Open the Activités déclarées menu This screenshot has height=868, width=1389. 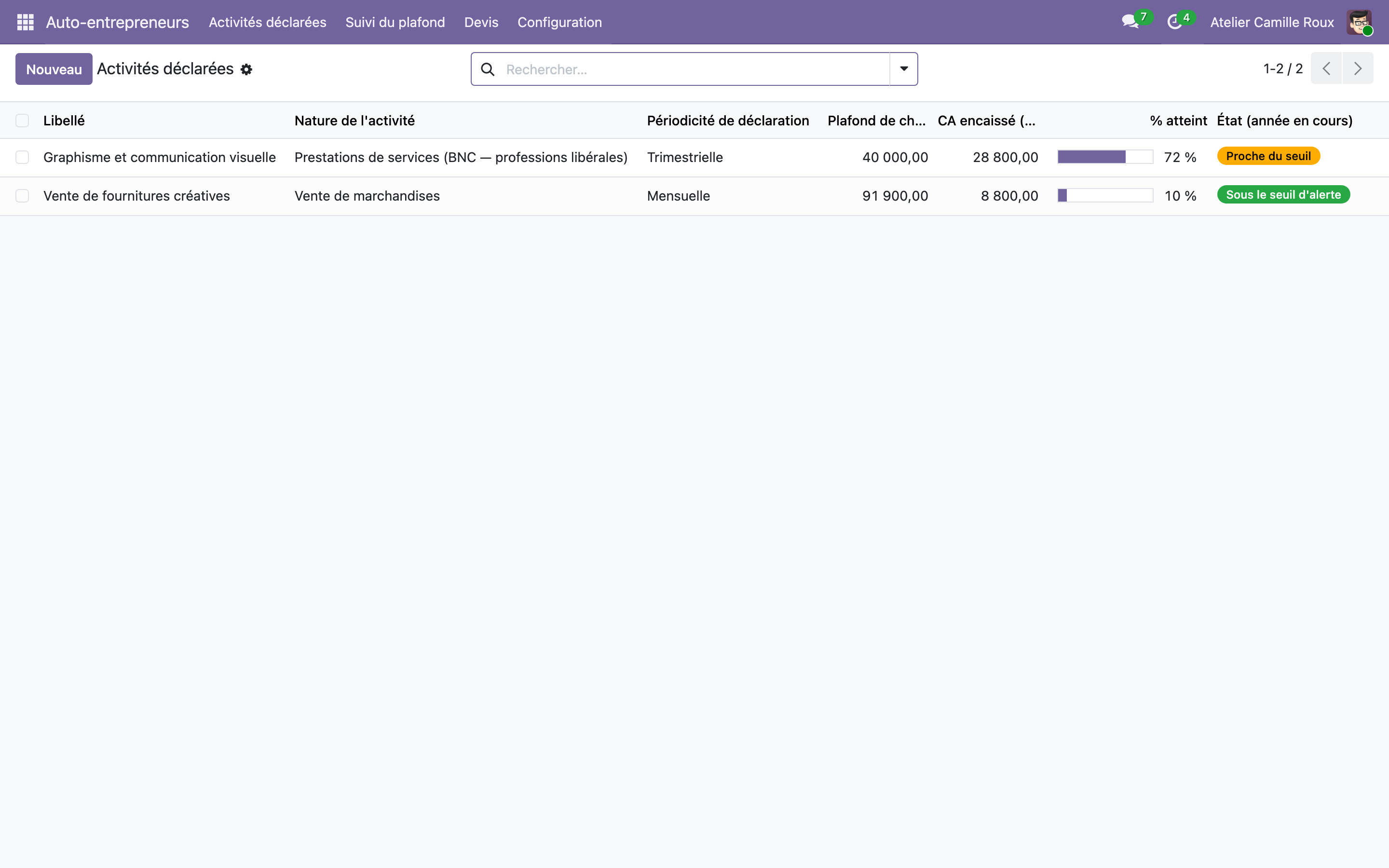click(x=268, y=22)
